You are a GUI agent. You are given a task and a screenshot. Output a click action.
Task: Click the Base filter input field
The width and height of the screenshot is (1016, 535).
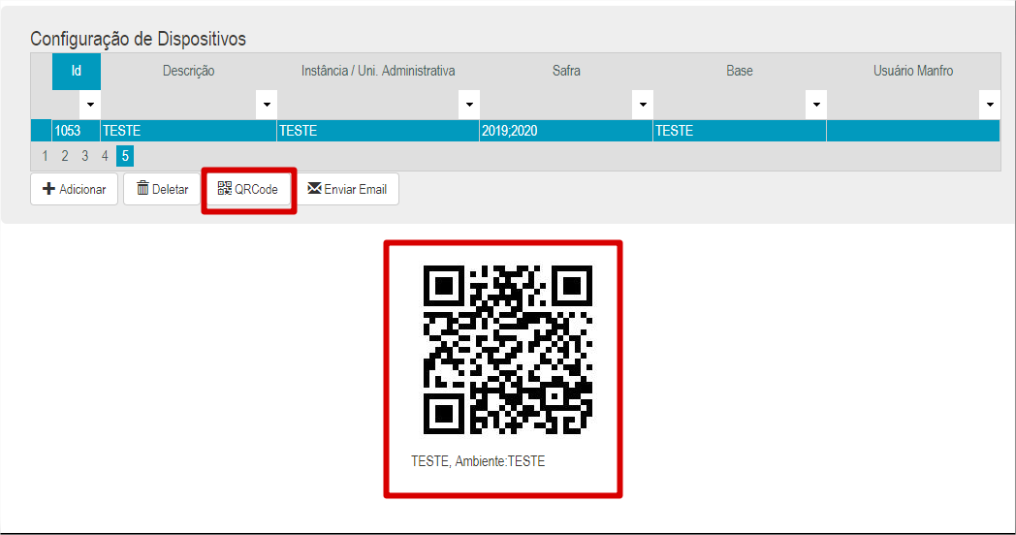tap(729, 104)
